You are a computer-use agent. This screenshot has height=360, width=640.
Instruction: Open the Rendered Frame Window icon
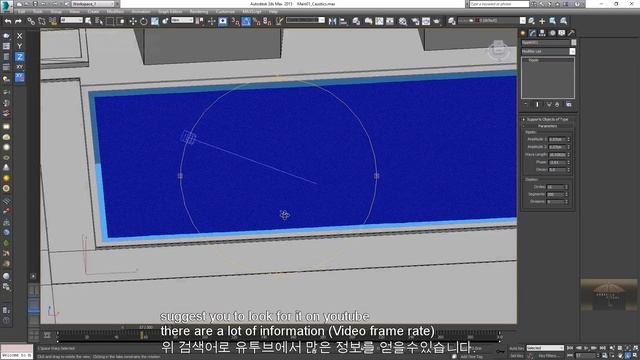coord(426,21)
